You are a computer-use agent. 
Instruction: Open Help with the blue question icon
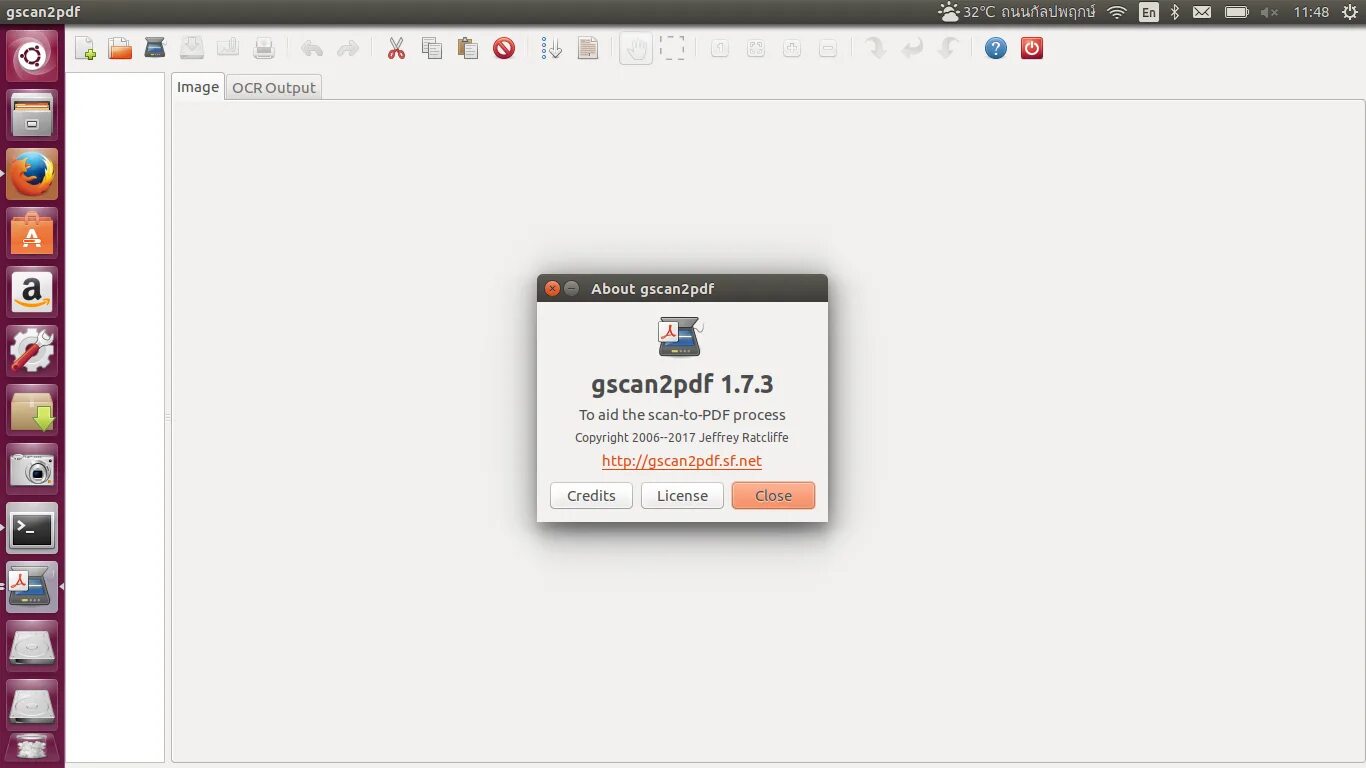996,48
